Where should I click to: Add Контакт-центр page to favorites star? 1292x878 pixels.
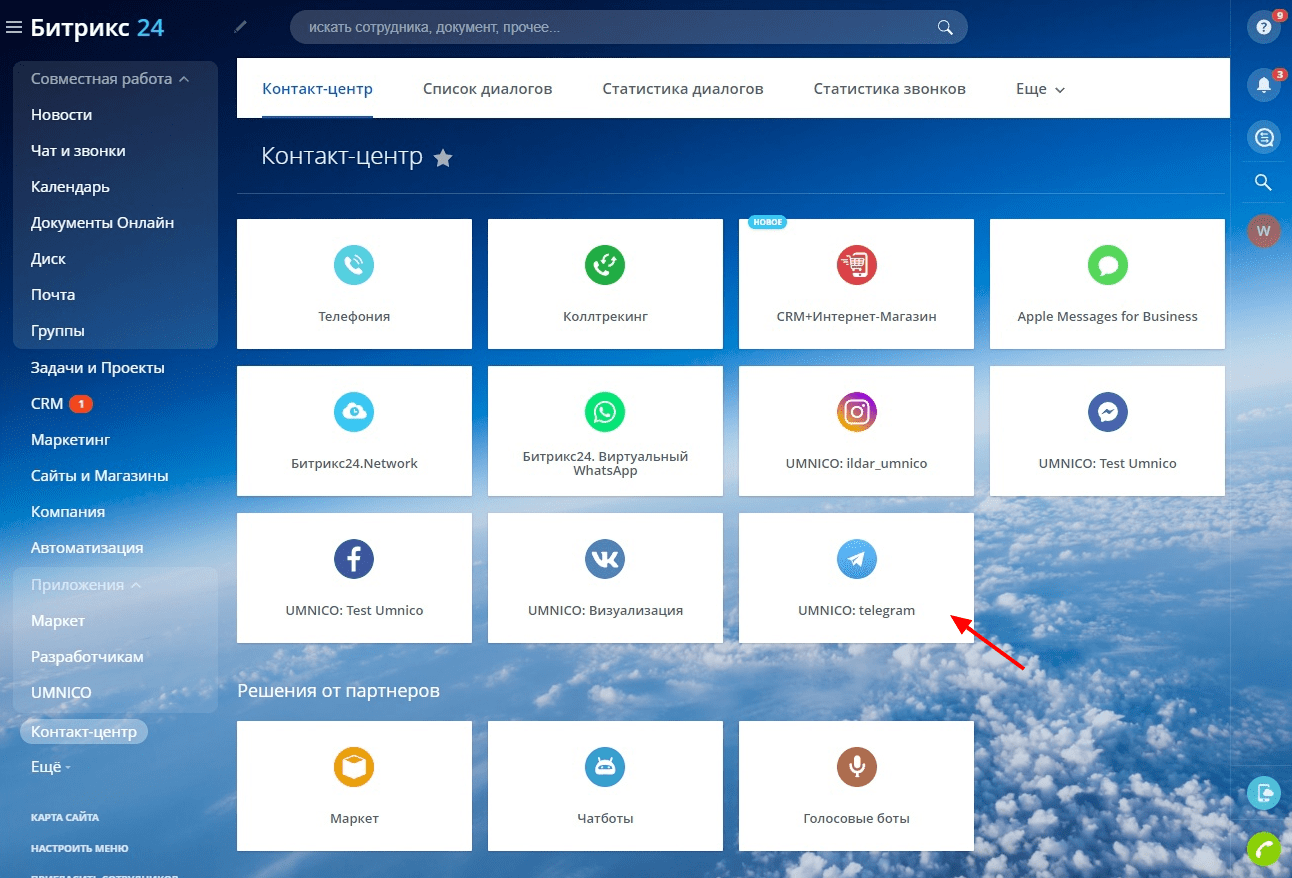[443, 158]
